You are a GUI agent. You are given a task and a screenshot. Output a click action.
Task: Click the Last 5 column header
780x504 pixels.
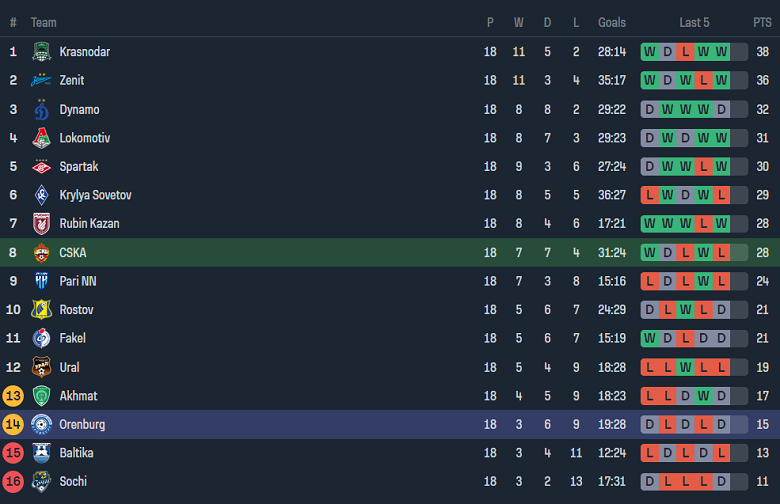(694, 22)
